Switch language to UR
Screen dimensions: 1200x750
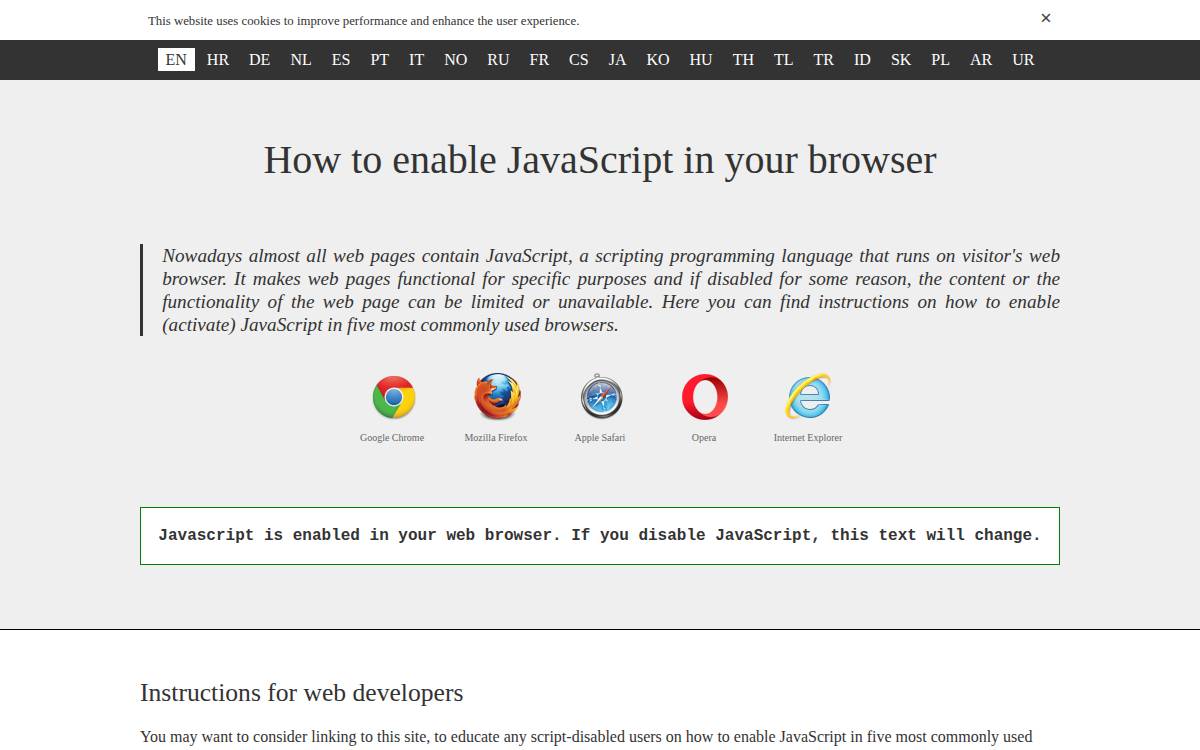tap(1023, 60)
